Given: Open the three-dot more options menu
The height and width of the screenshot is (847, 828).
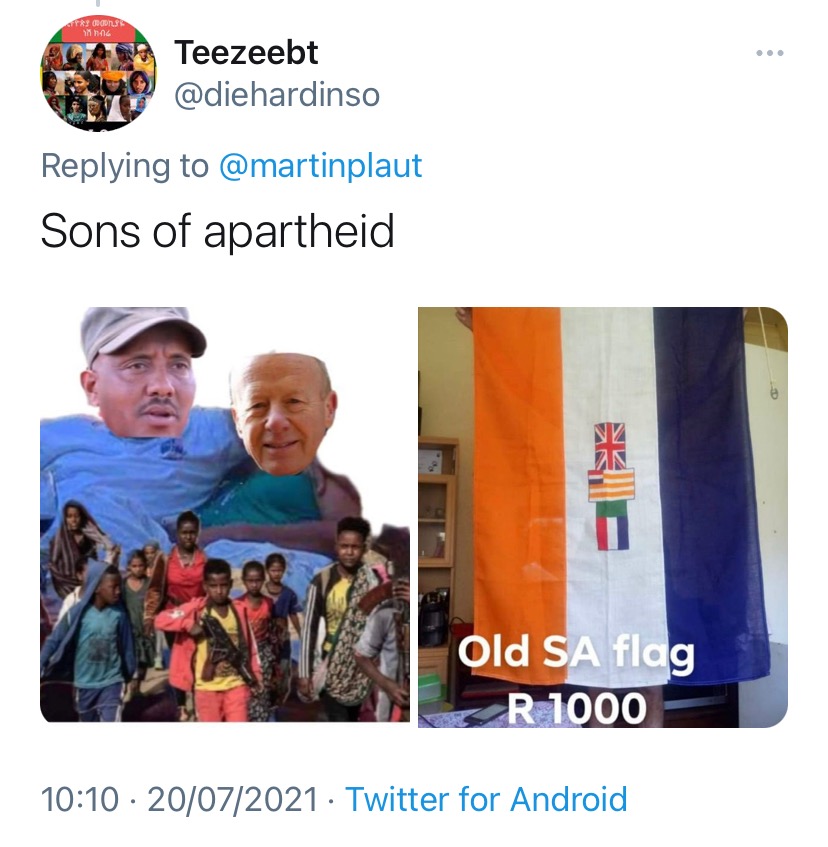Looking at the screenshot, I should coord(770,53).
